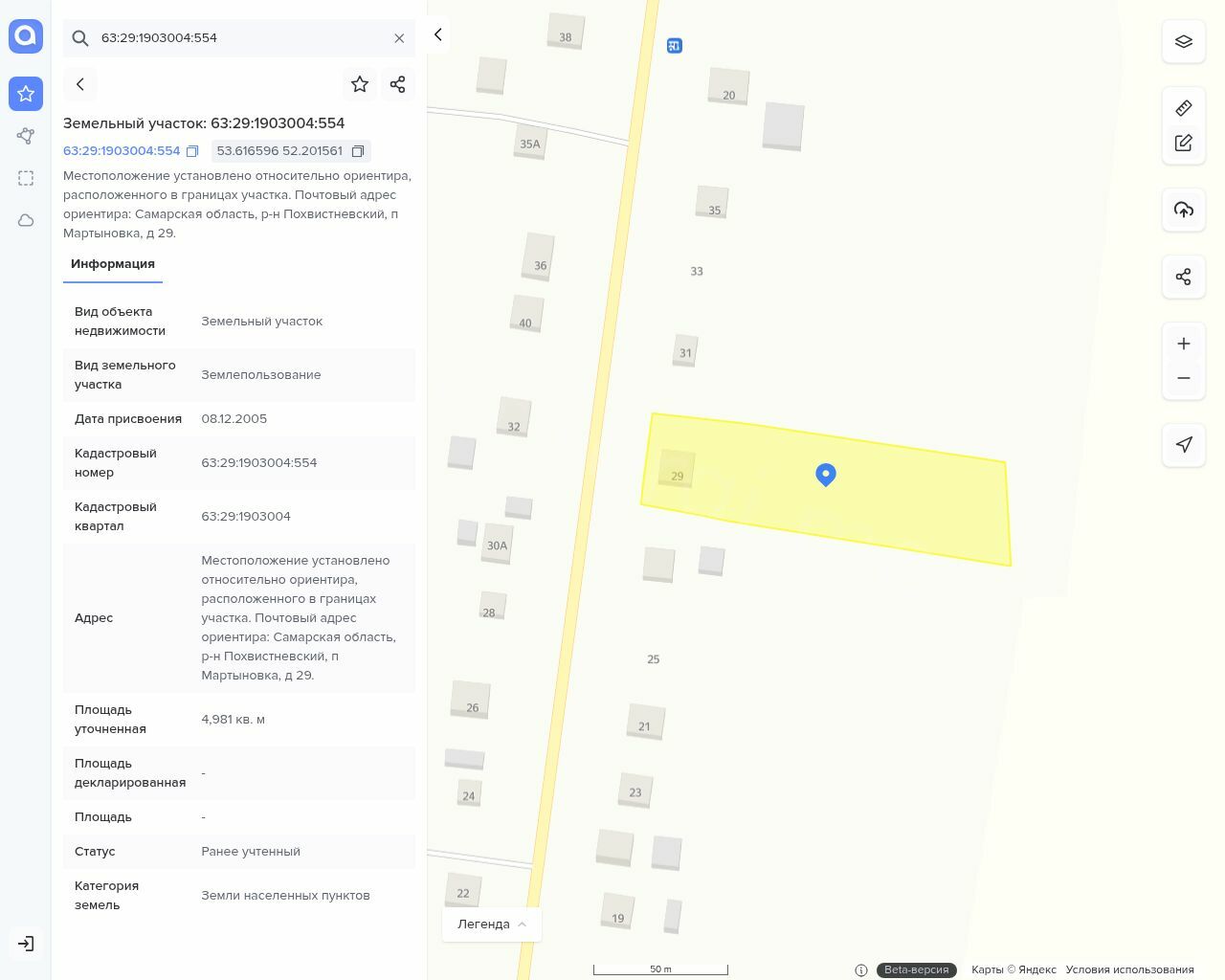Copy the cadastral number 63:29:1903004:554

pos(192,151)
